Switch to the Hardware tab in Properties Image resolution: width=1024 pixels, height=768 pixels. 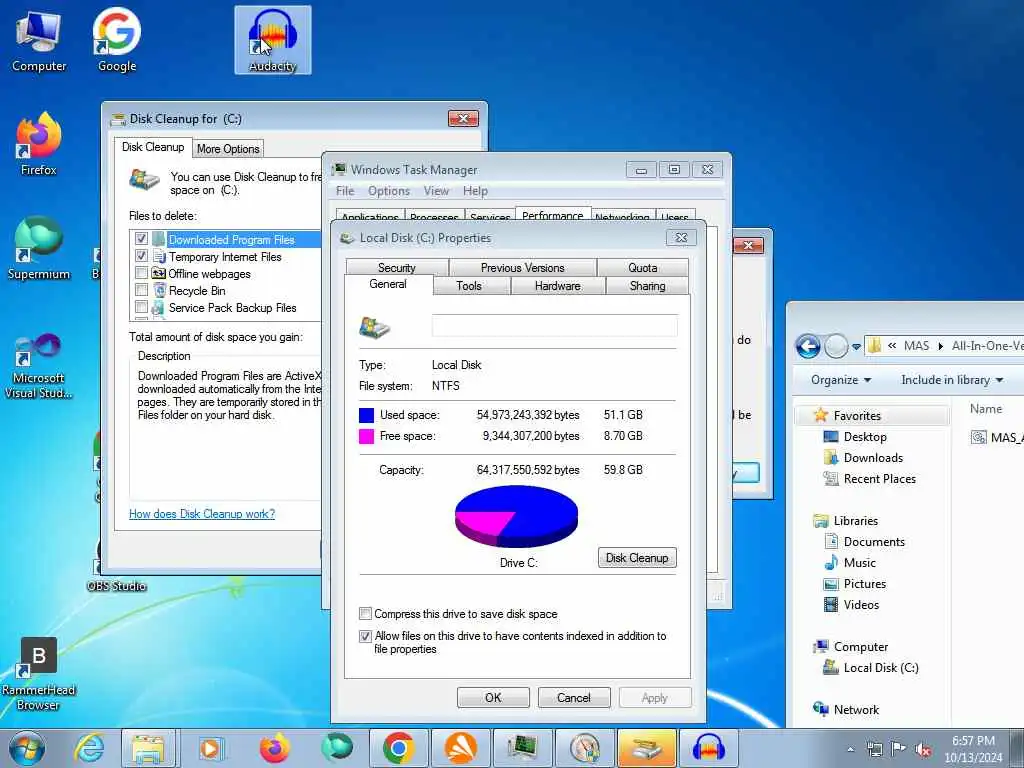[x=558, y=286]
